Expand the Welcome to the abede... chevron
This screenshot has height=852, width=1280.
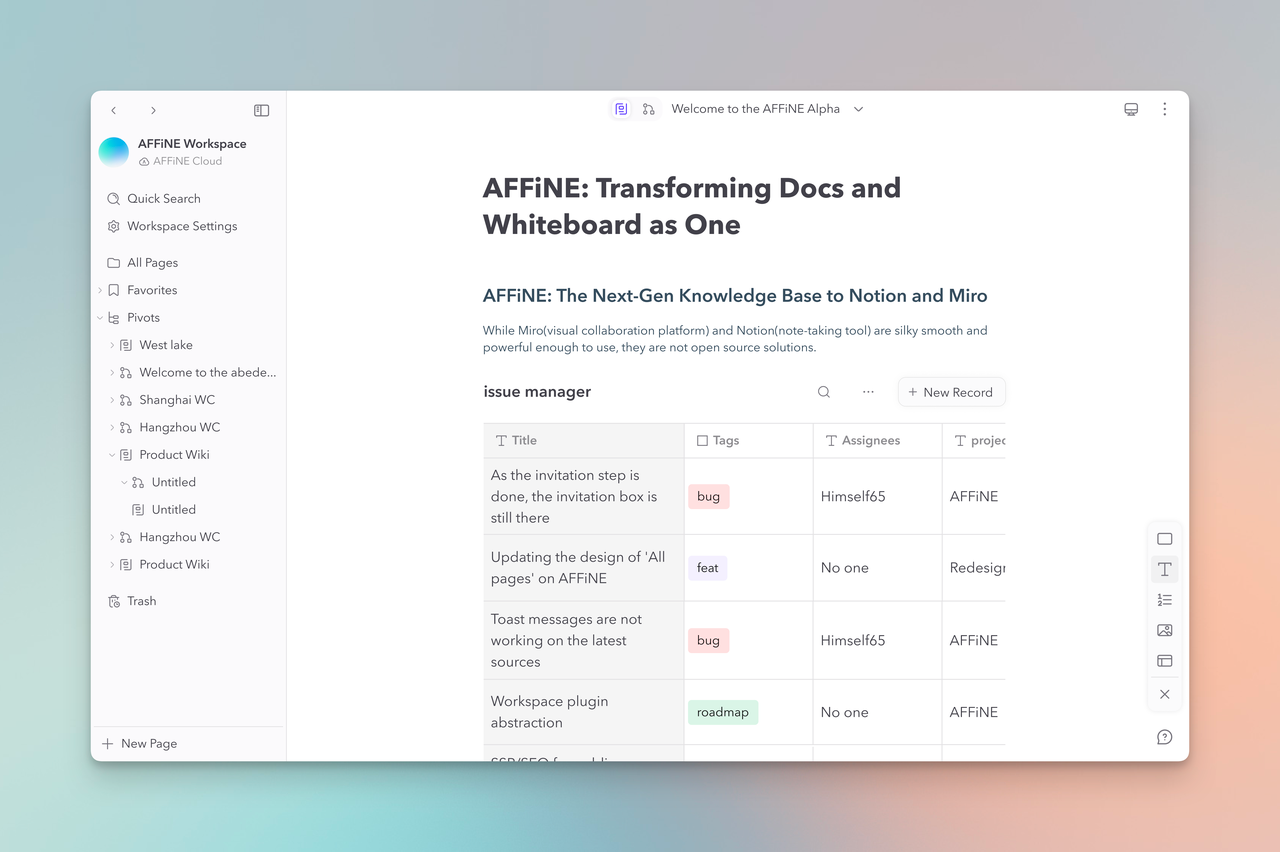(x=112, y=372)
